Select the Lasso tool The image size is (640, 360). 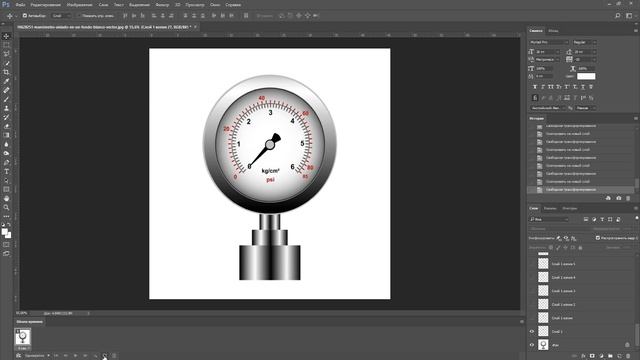point(6,54)
